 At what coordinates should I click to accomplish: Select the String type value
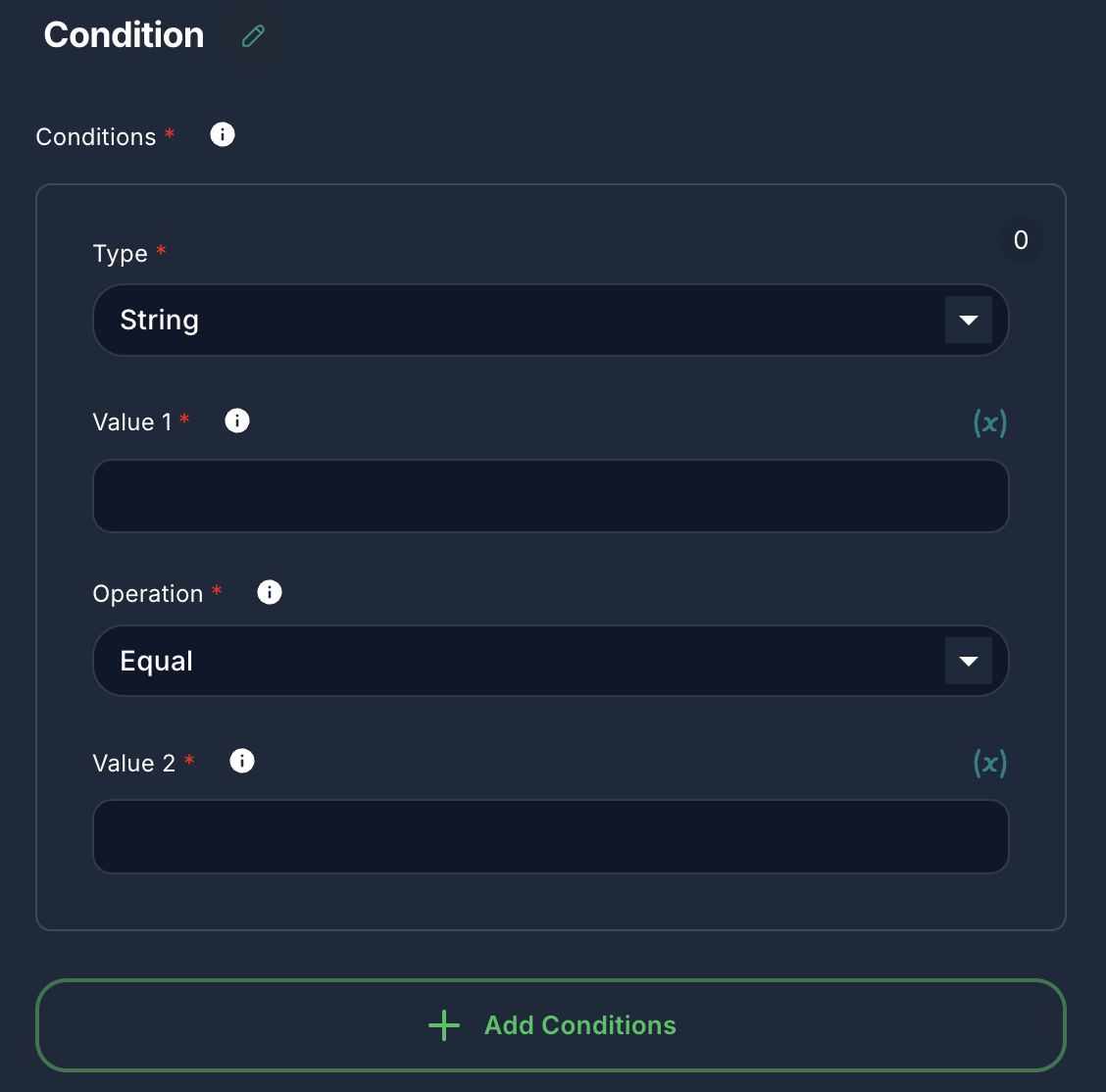(x=159, y=320)
